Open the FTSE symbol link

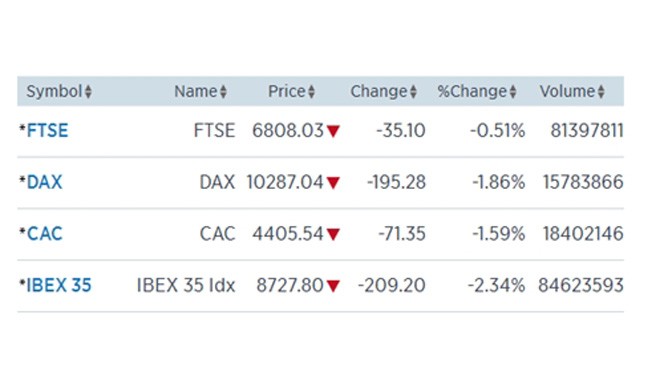pyautogui.click(x=47, y=131)
